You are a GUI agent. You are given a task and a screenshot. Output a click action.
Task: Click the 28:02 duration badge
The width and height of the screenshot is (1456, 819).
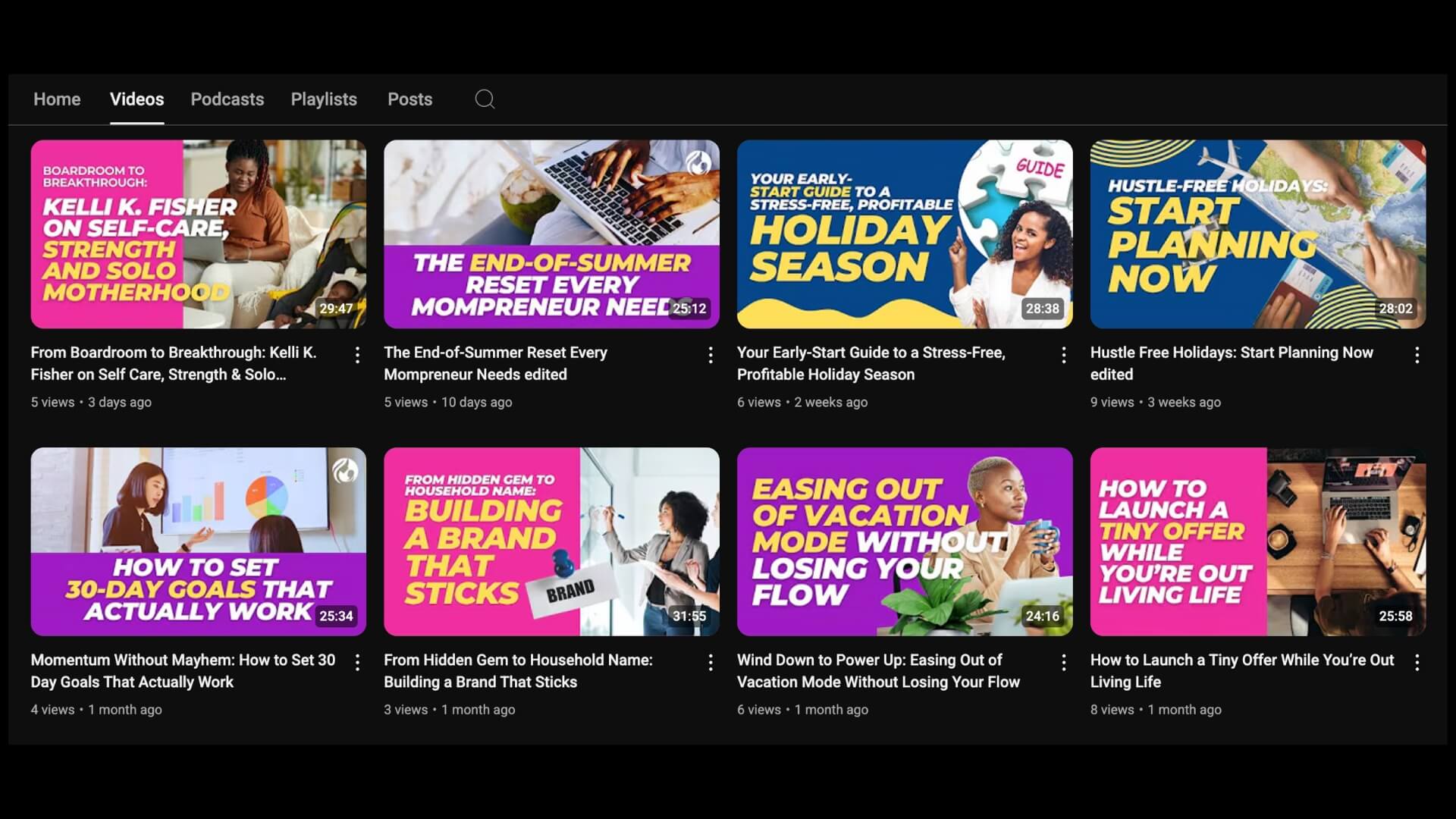pos(1395,309)
